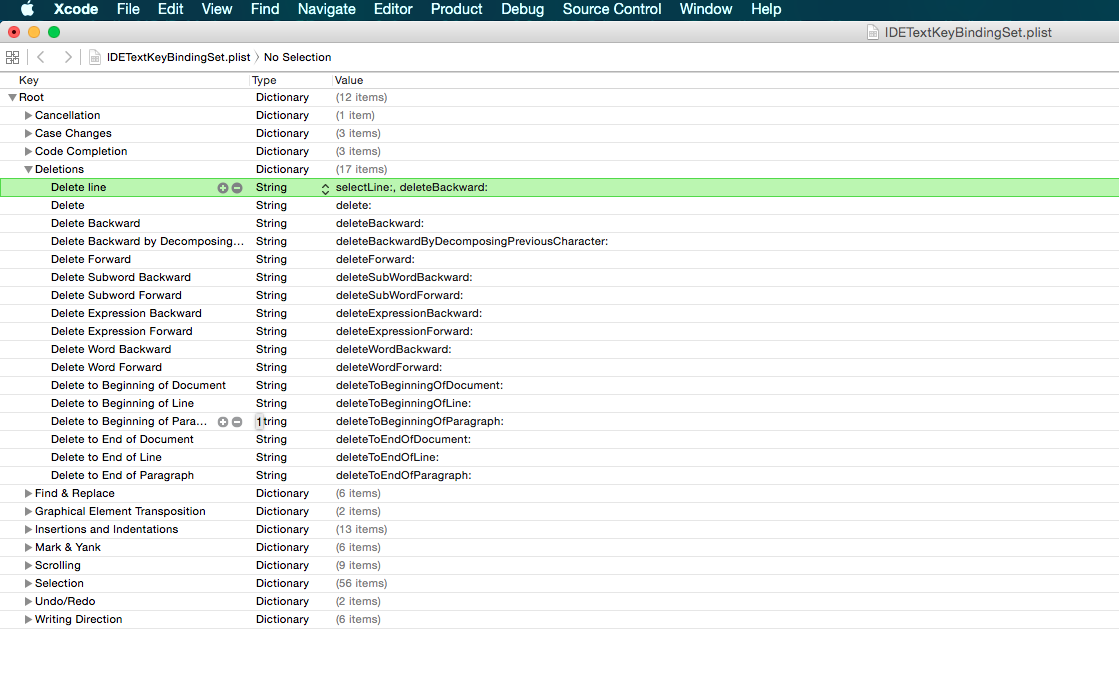
Task: Select the Delete to End of Paragraph key
Action: pyautogui.click(x=123, y=476)
